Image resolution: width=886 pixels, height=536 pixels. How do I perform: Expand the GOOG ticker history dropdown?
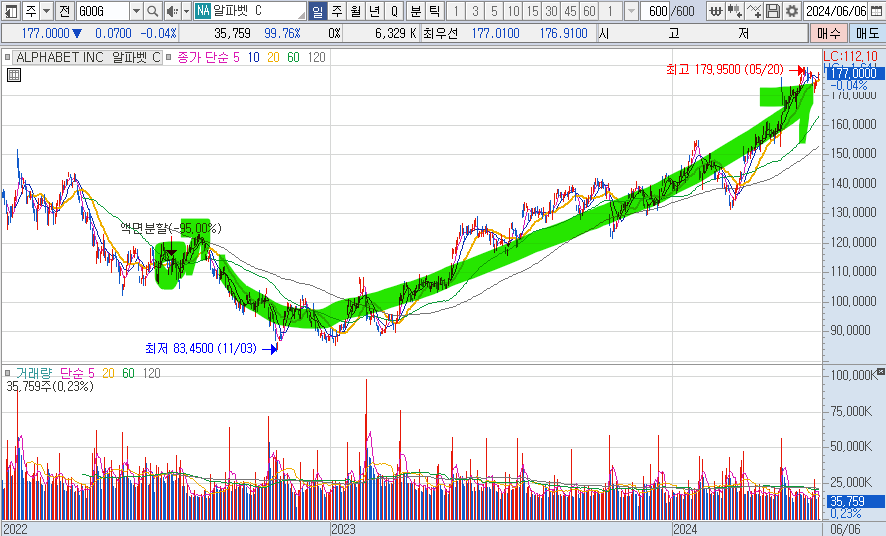coord(136,11)
